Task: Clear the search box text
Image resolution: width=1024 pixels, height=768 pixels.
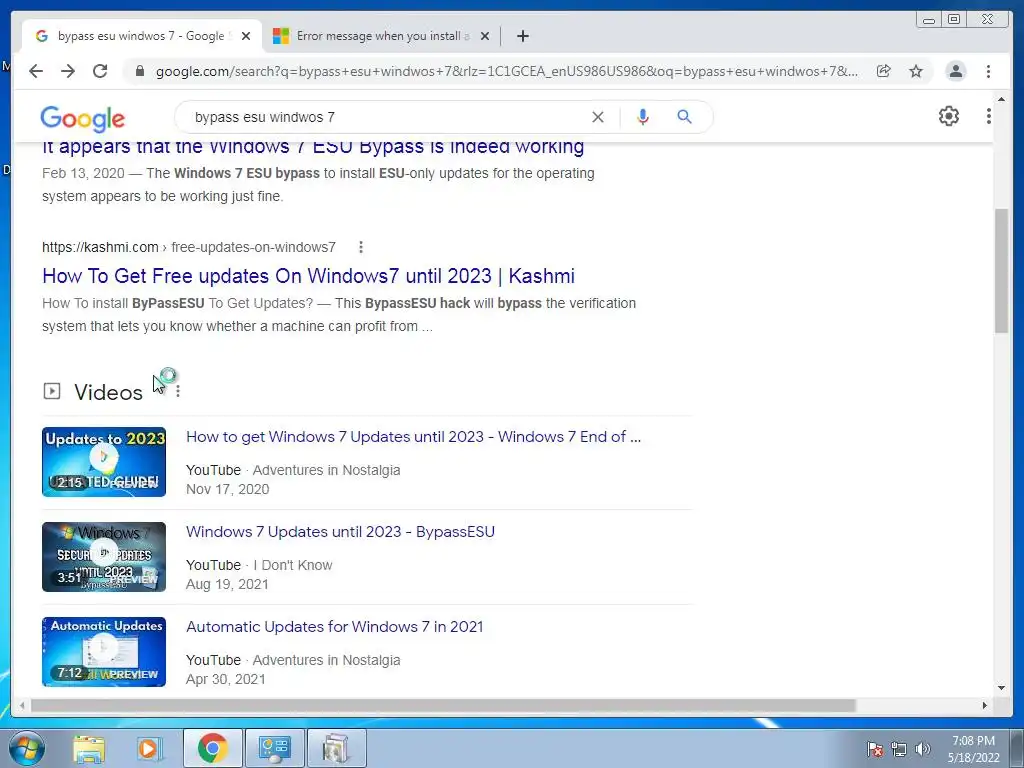Action: pyautogui.click(x=598, y=117)
